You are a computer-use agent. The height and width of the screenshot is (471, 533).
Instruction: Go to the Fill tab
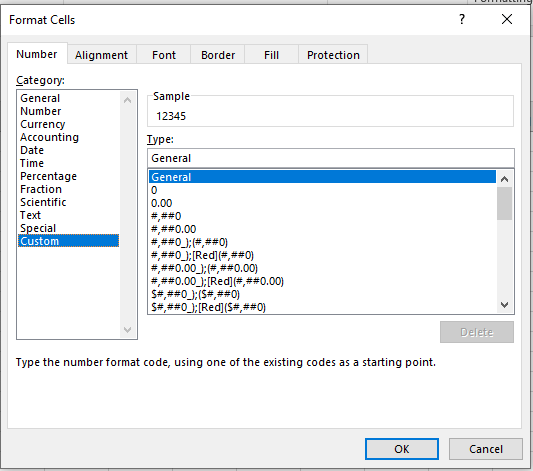(x=271, y=55)
